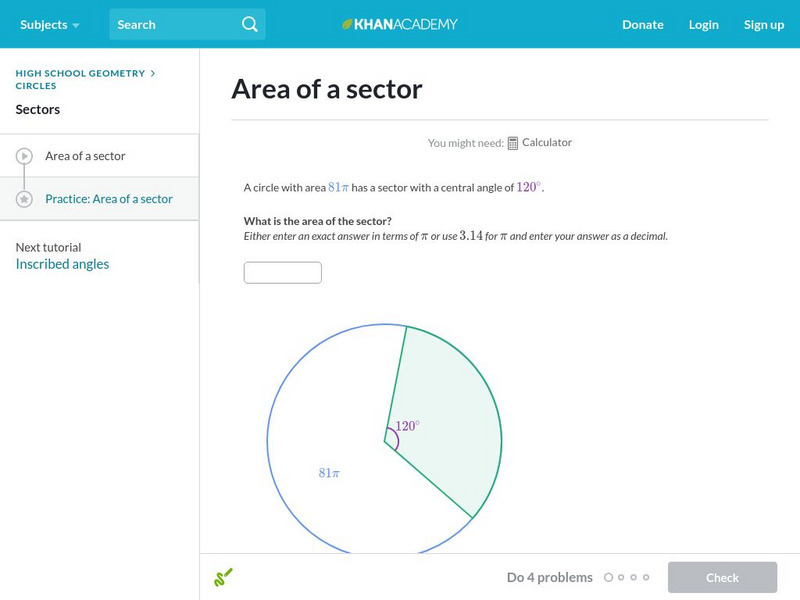Expand the Subjects dropdown
Screen dimensions: 800x600
pyautogui.click(x=49, y=24)
